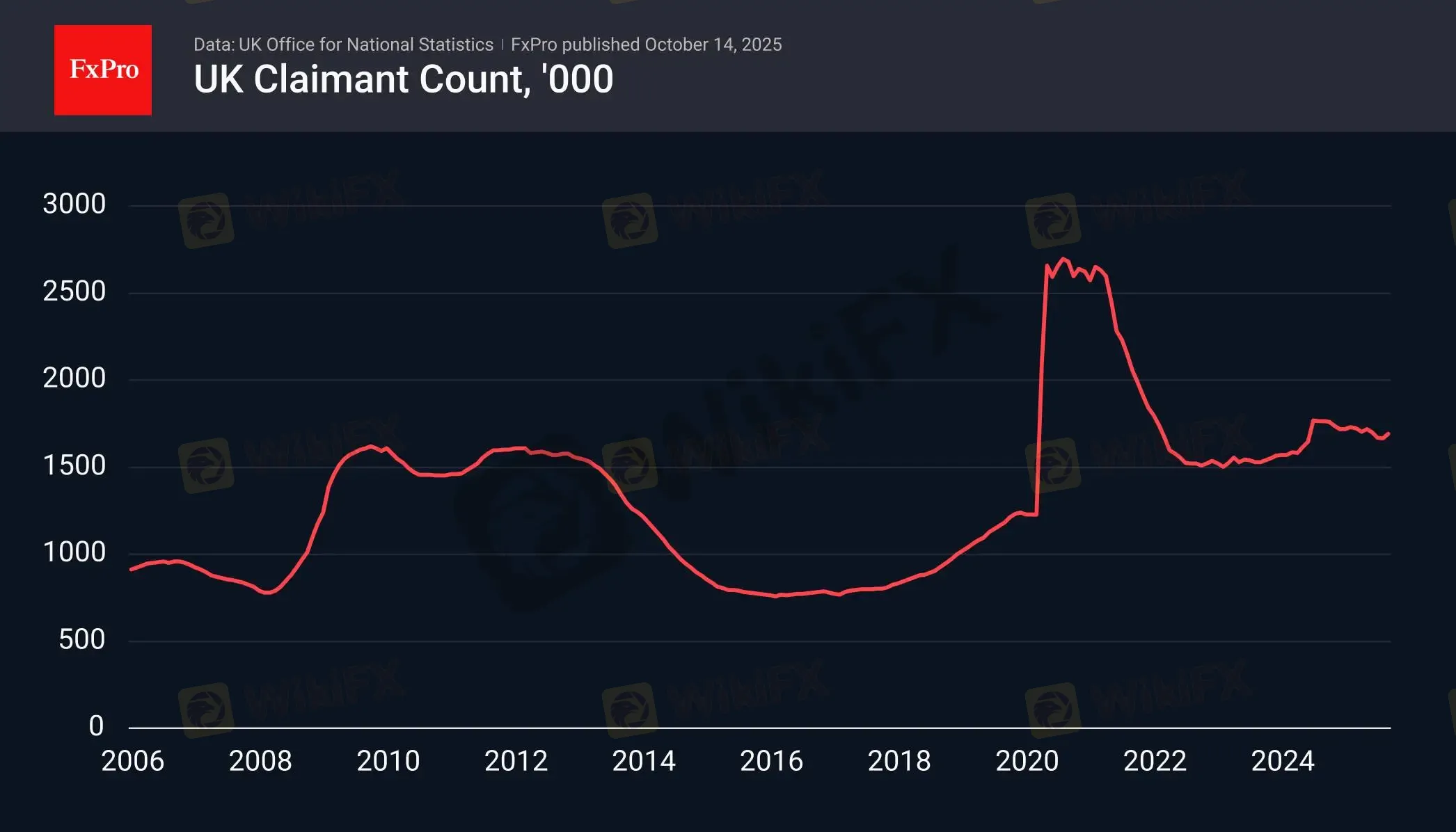
Task: Click the 2010 x-axis label
Action: click(388, 761)
